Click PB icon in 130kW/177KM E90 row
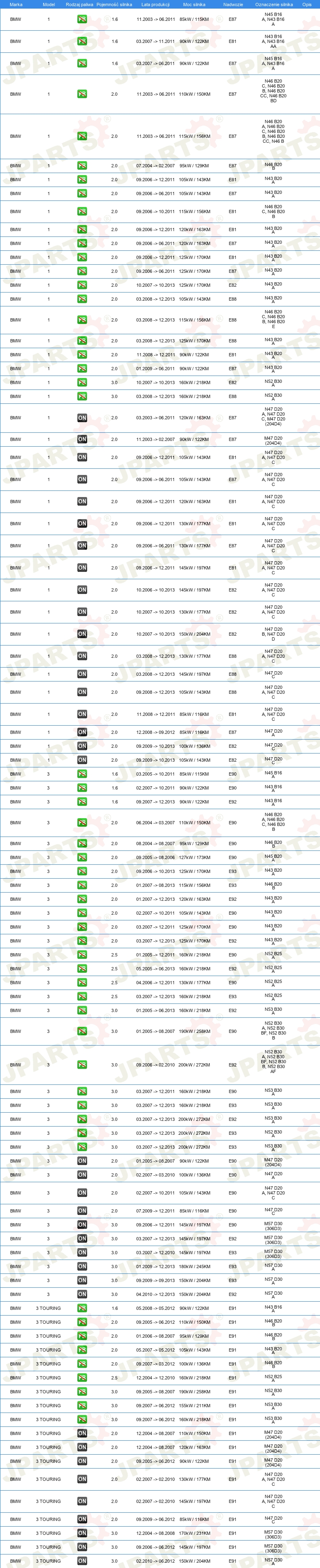320x1568 pixels. (x=82, y=983)
